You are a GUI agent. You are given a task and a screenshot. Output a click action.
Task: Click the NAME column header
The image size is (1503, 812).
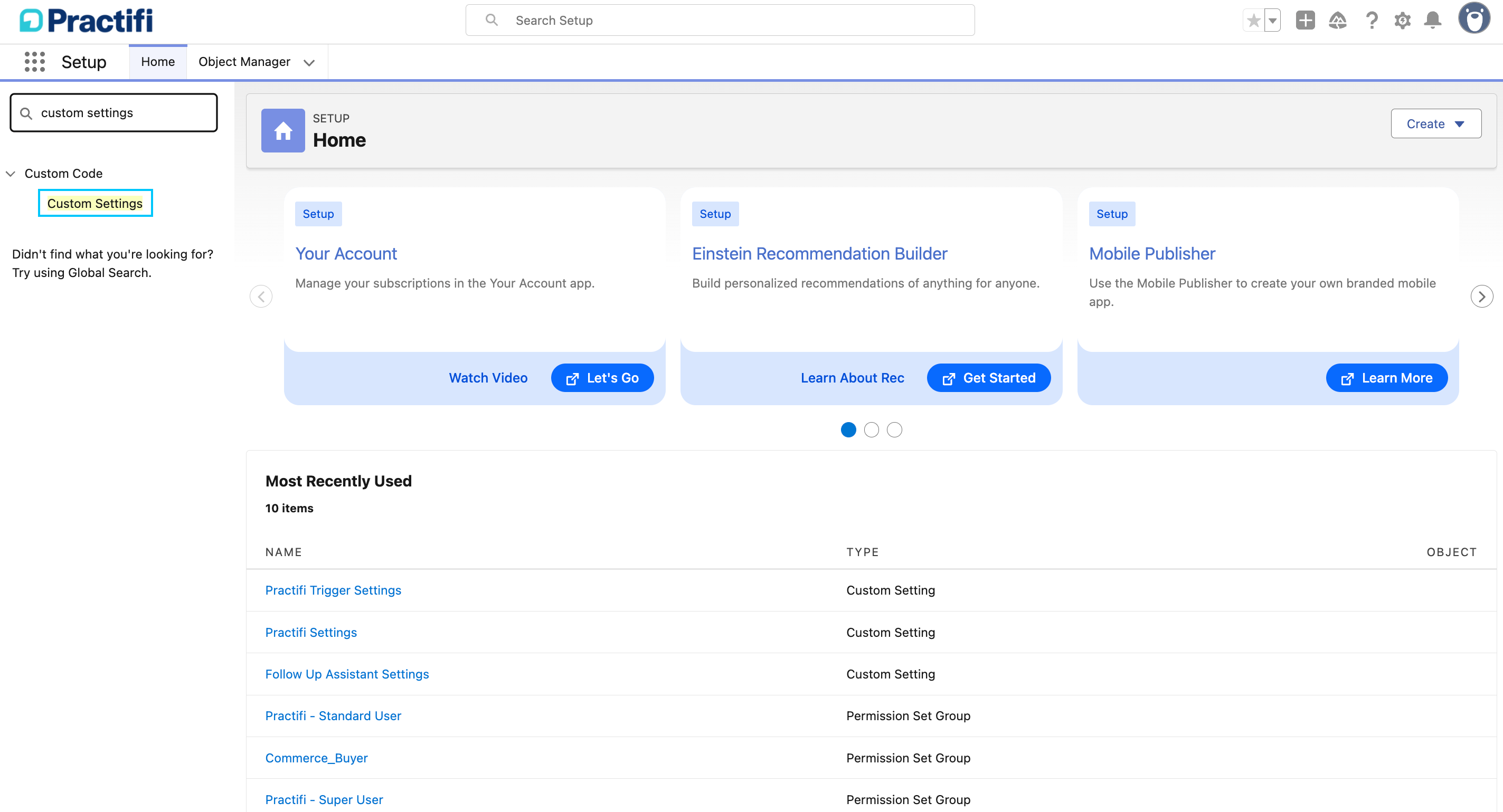(x=283, y=552)
